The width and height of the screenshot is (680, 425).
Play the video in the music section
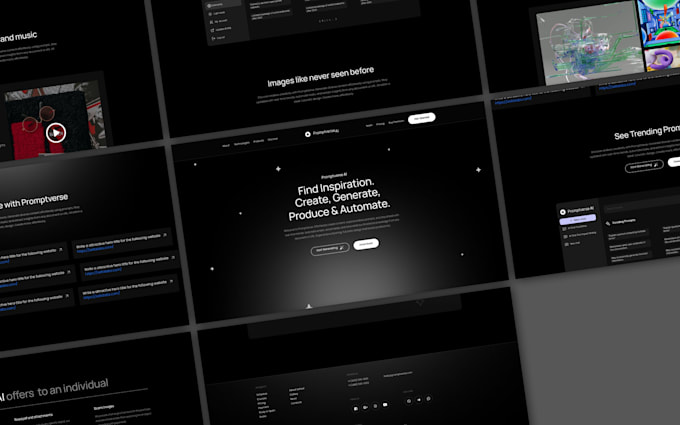(56, 133)
